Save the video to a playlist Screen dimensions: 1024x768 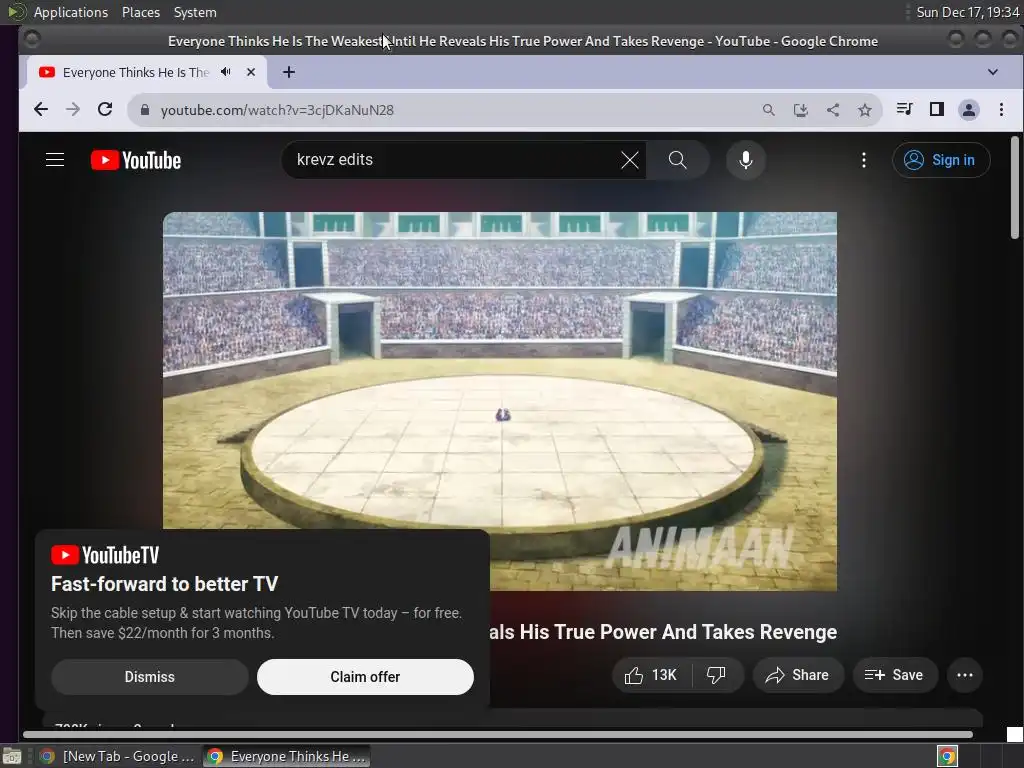point(895,675)
